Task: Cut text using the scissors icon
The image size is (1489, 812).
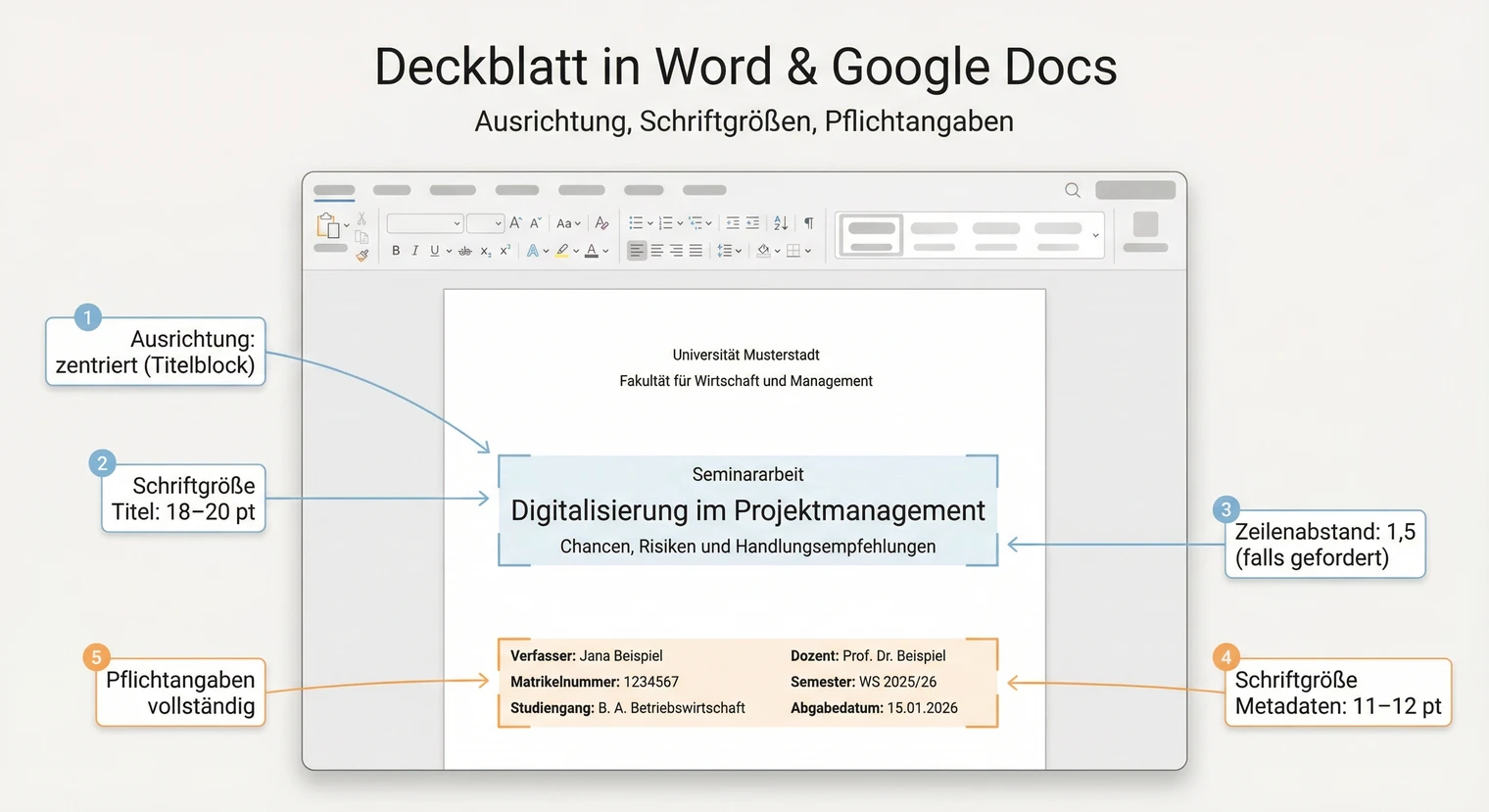Action: [361, 220]
